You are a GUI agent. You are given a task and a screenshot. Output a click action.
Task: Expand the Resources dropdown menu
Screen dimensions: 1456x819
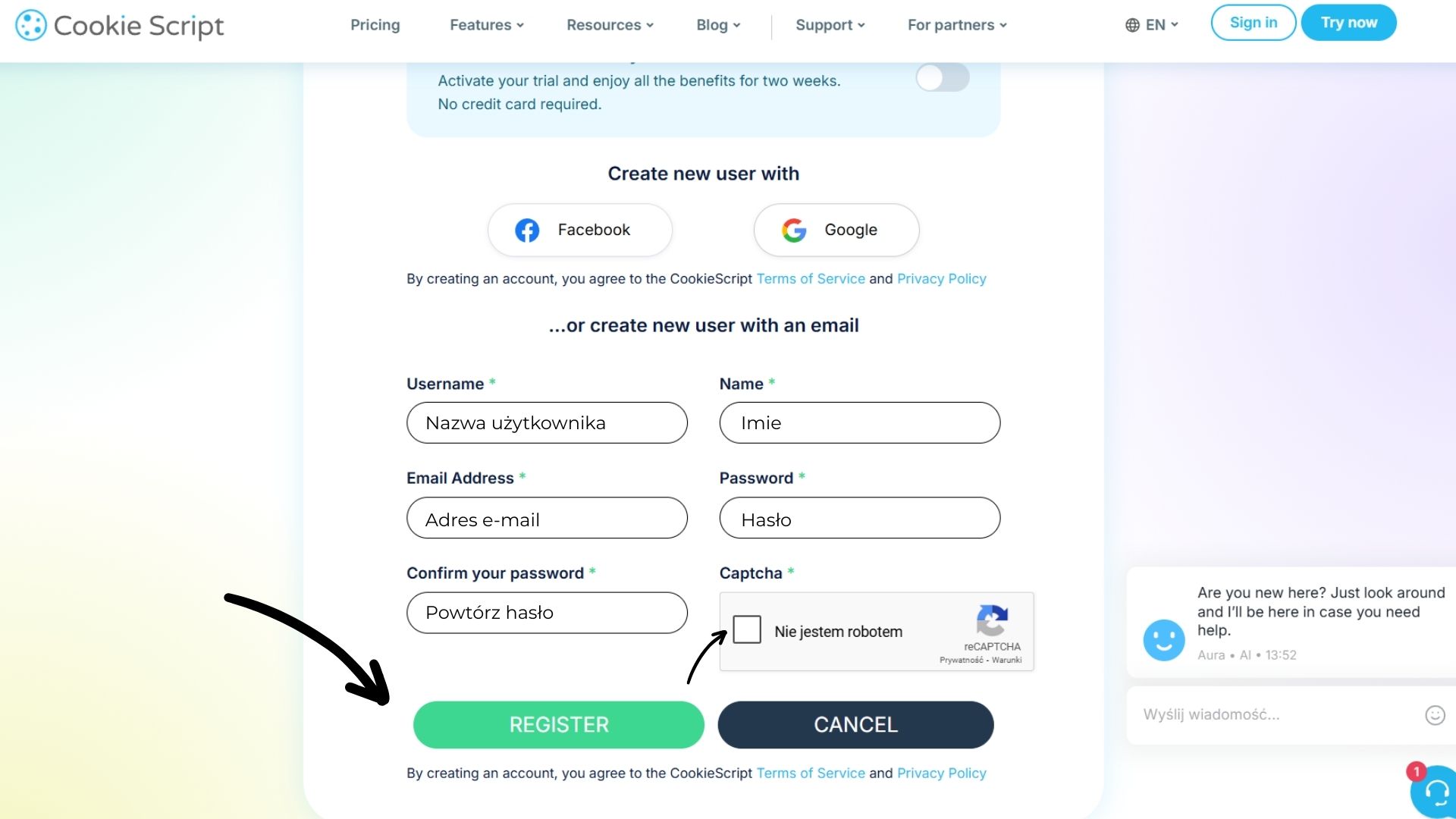coord(610,25)
